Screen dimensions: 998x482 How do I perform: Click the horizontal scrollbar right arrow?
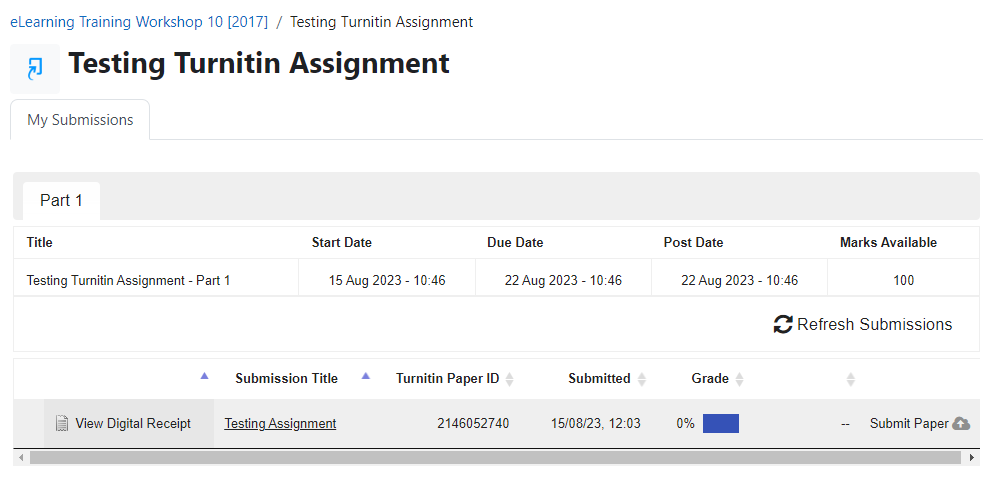coord(973,457)
